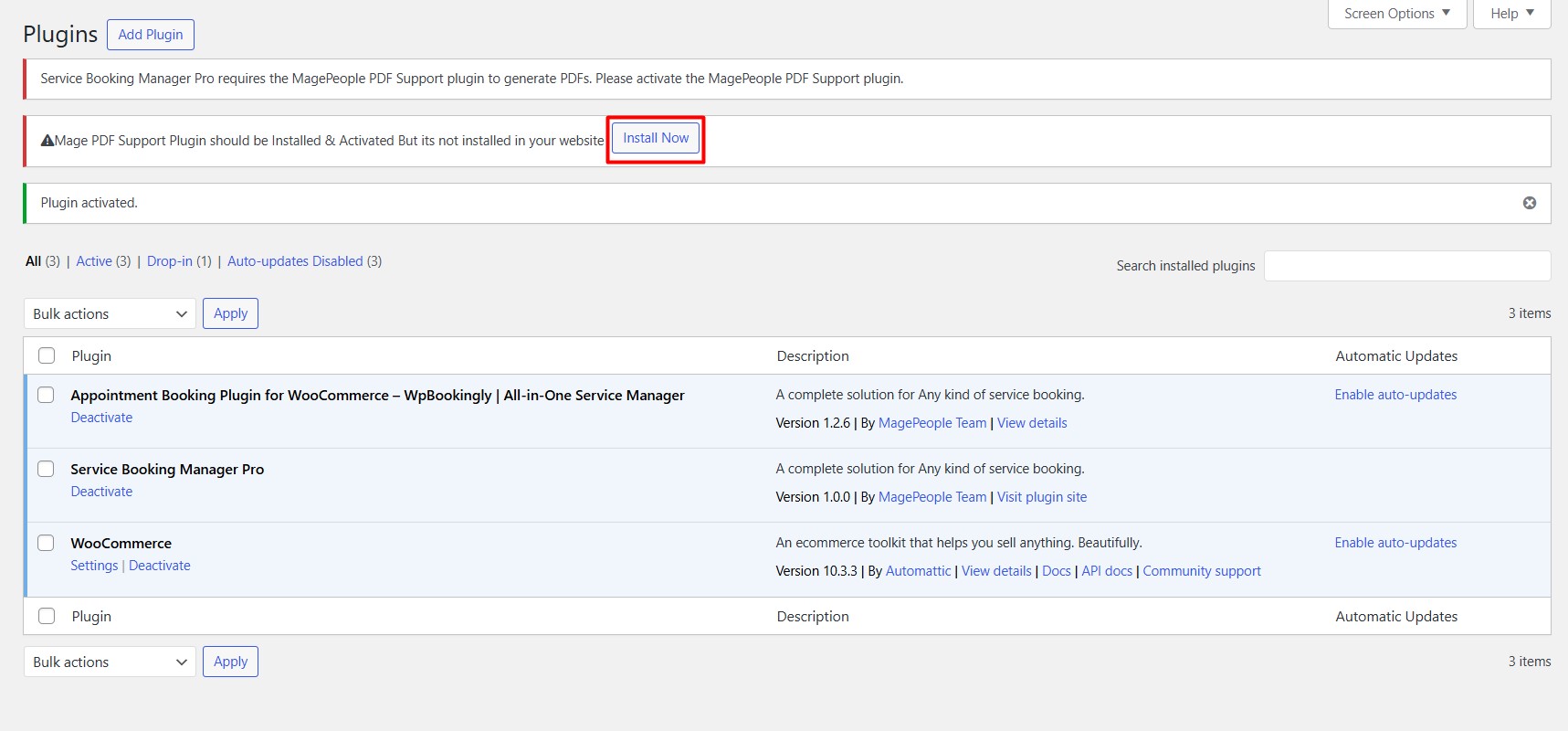
Task: Deactivate Service Booking Manager Pro
Action: 101,492
